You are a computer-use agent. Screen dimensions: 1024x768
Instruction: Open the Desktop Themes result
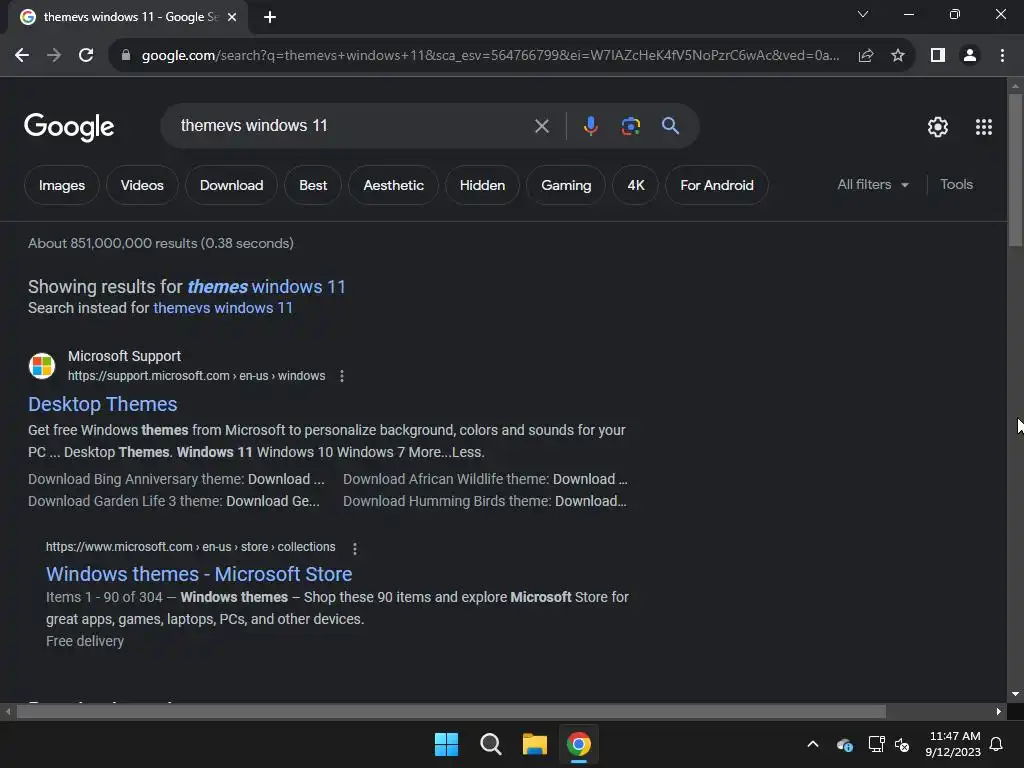tap(103, 404)
